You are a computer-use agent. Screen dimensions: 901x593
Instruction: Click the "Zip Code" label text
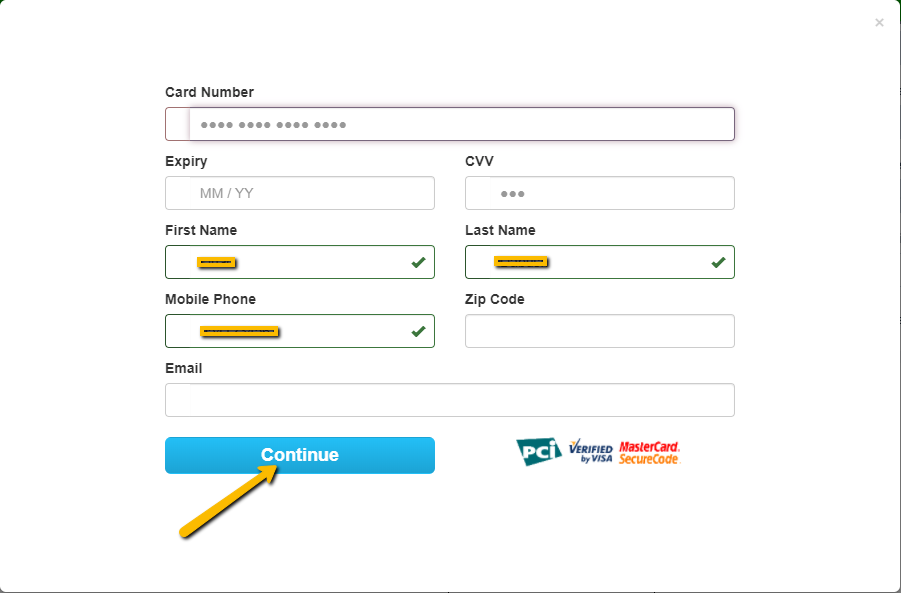pyautogui.click(x=495, y=299)
